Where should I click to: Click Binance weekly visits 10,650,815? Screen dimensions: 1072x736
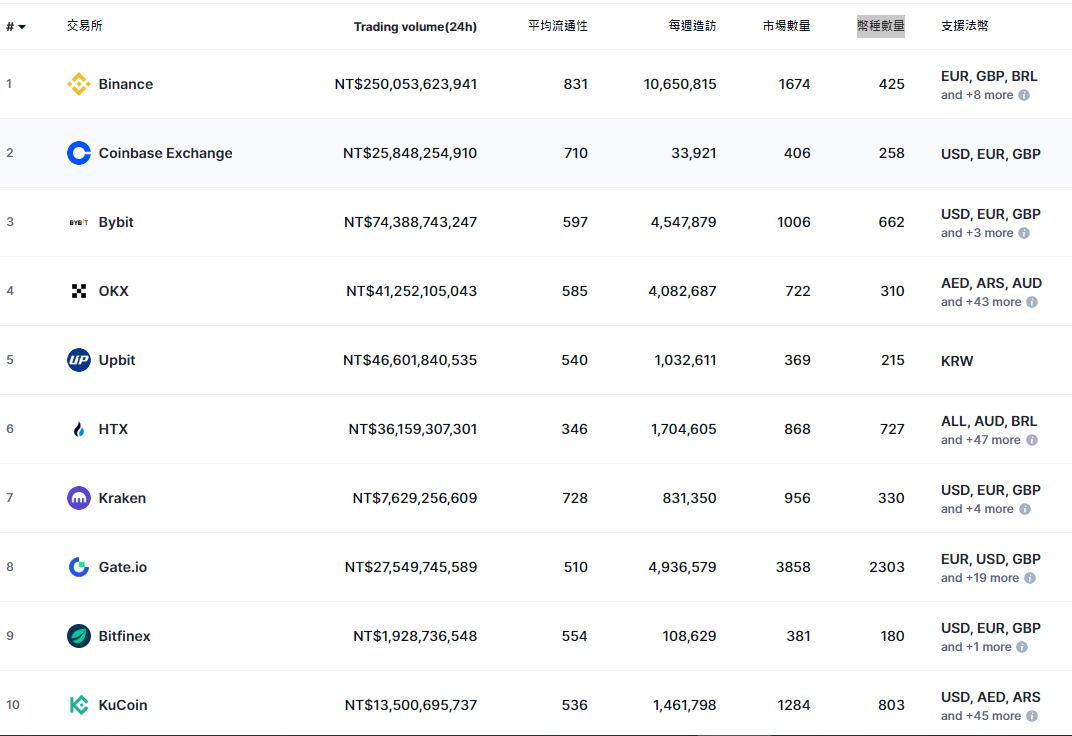(x=680, y=84)
